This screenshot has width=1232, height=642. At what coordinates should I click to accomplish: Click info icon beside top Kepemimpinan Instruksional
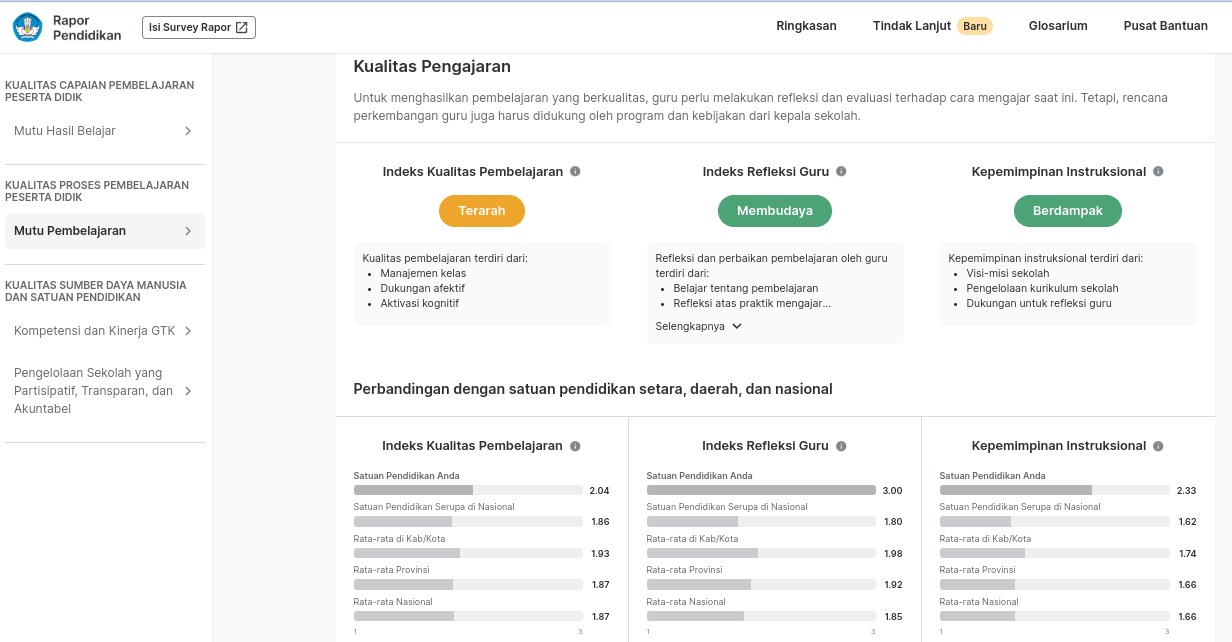pyautogui.click(x=1158, y=171)
